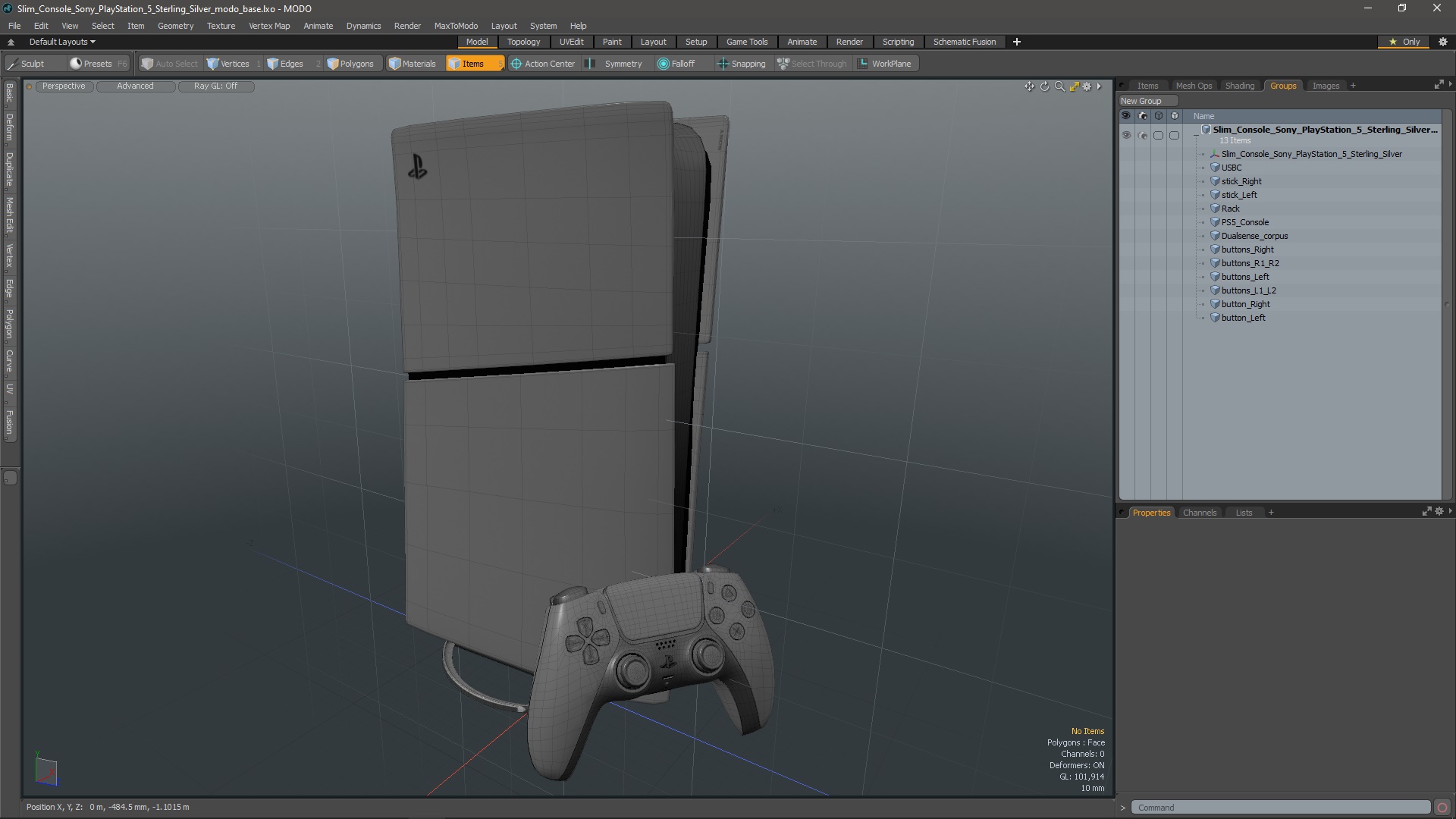Click the viewport pan move icon
This screenshot has height=819, width=1456.
point(1029,86)
